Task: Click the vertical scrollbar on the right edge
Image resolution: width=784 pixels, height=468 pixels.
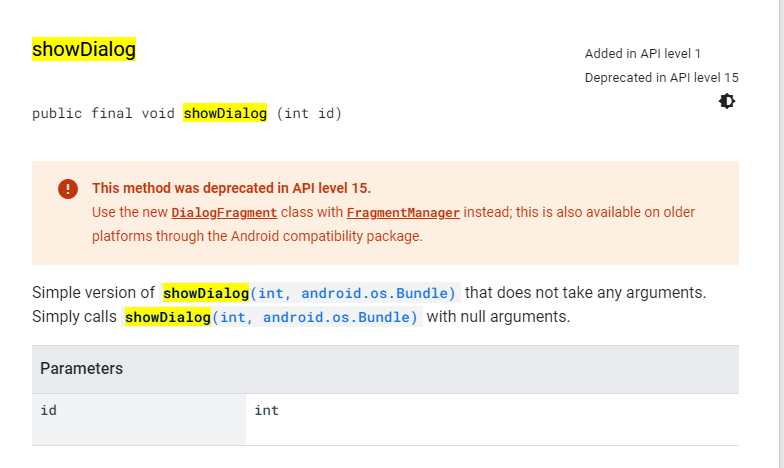Action: click(781, 234)
